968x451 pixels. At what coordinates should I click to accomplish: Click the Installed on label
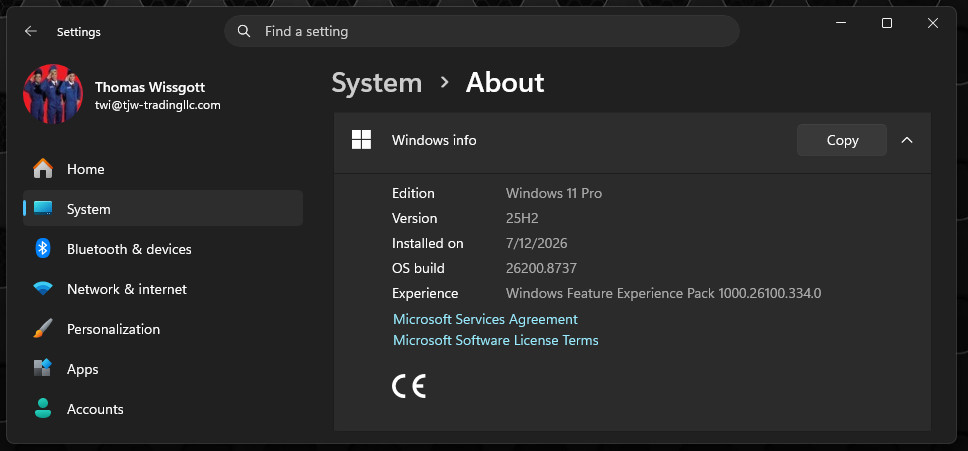click(x=427, y=243)
